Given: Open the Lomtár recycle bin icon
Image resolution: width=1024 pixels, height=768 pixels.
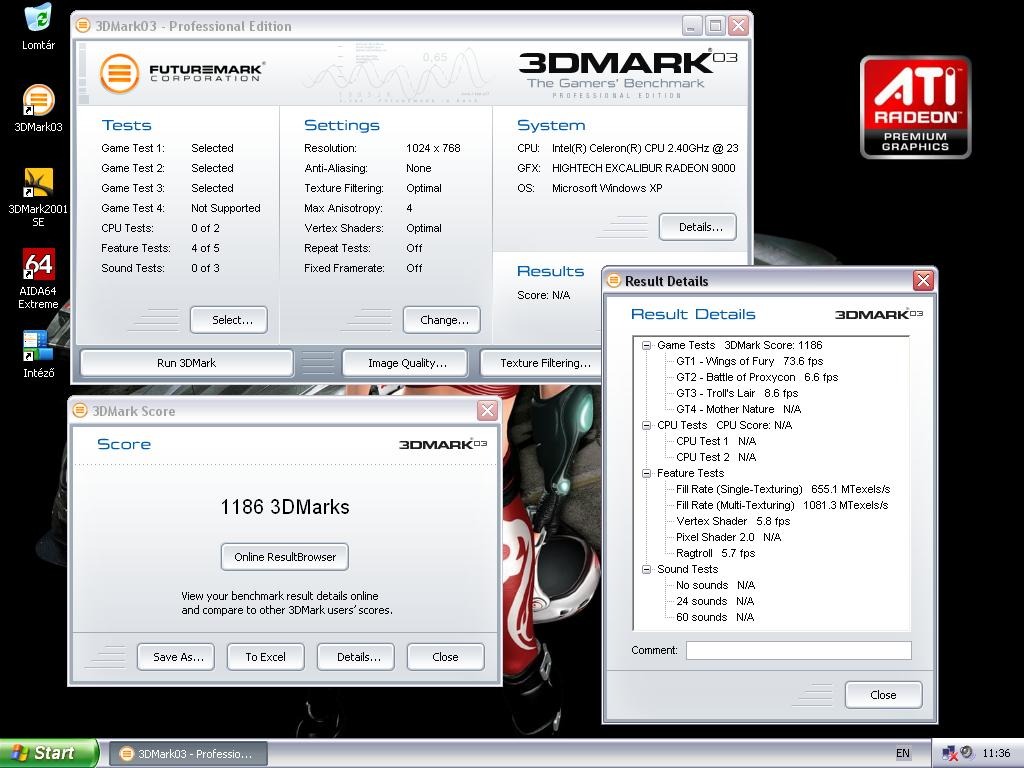Looking at the screenshot, I should (38, 26).
